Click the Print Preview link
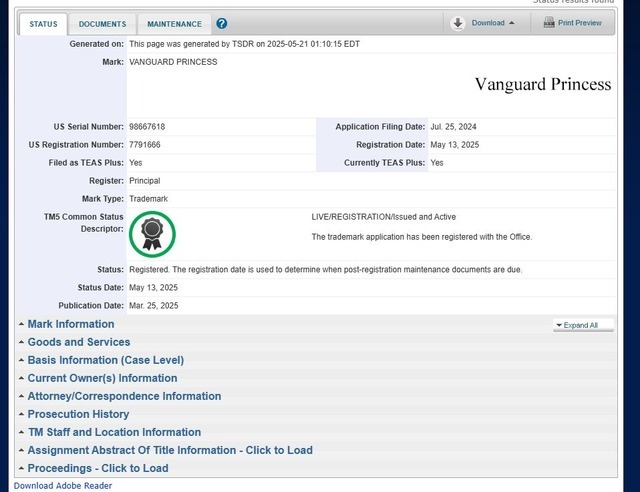 [580, 23]
